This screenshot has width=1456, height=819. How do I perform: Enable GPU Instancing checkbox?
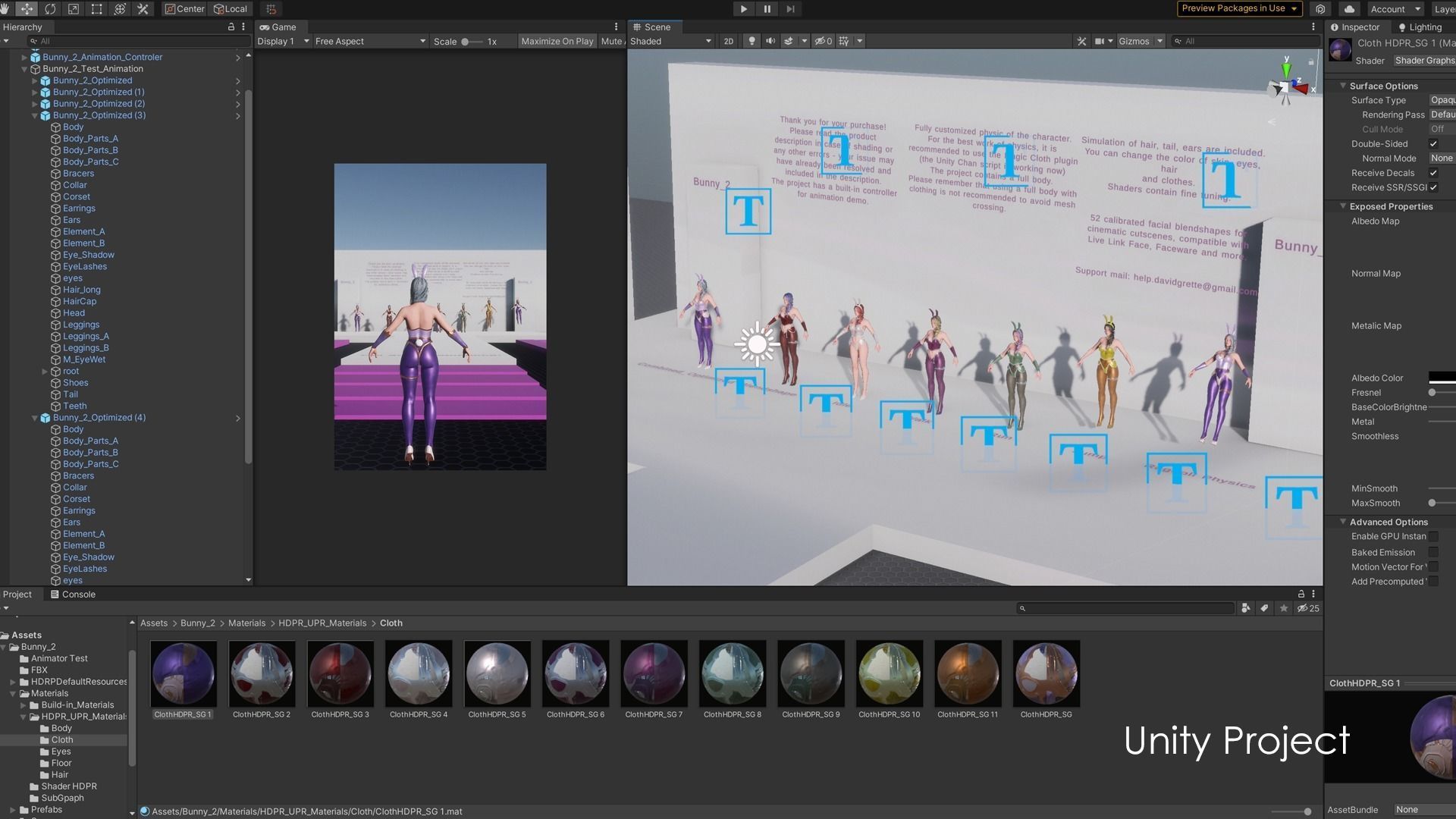point(1433,537)
